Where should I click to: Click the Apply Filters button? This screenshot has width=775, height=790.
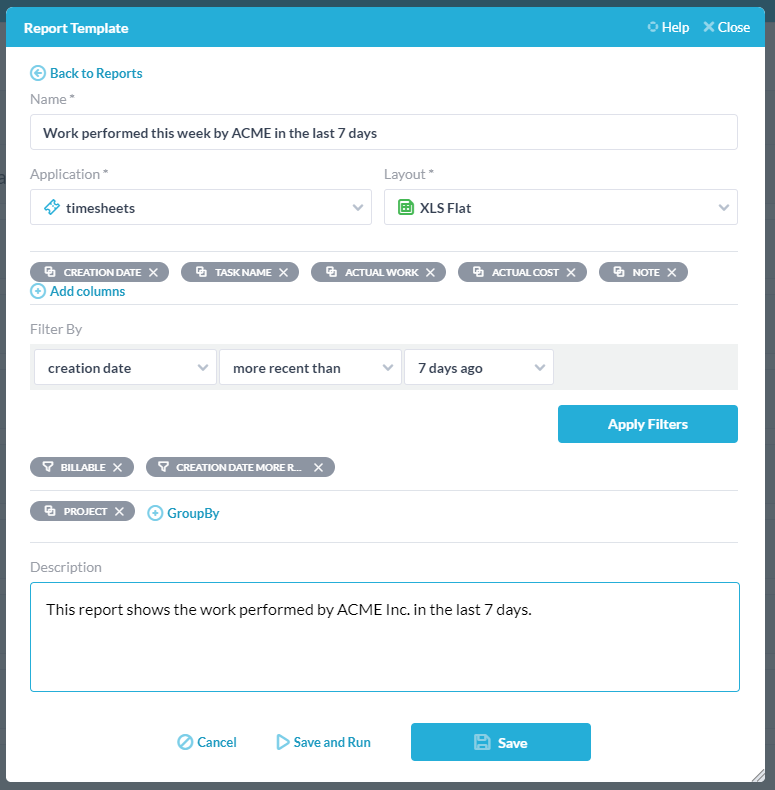(648, 424)
